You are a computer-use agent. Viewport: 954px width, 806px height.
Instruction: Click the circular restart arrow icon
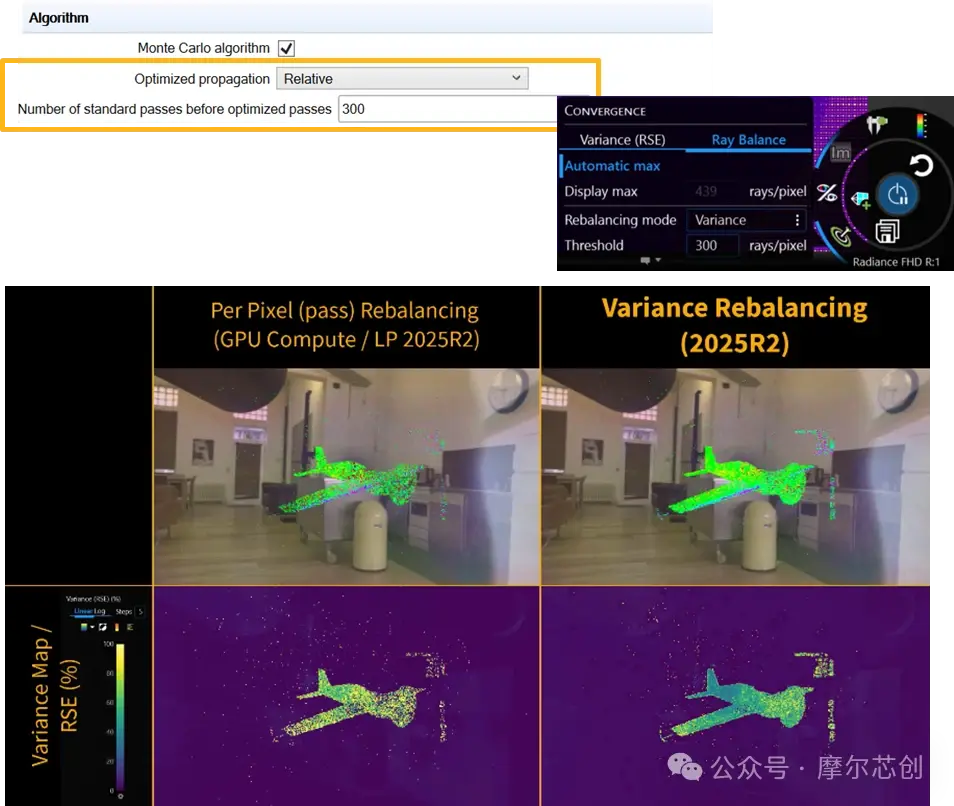[921, 165]
